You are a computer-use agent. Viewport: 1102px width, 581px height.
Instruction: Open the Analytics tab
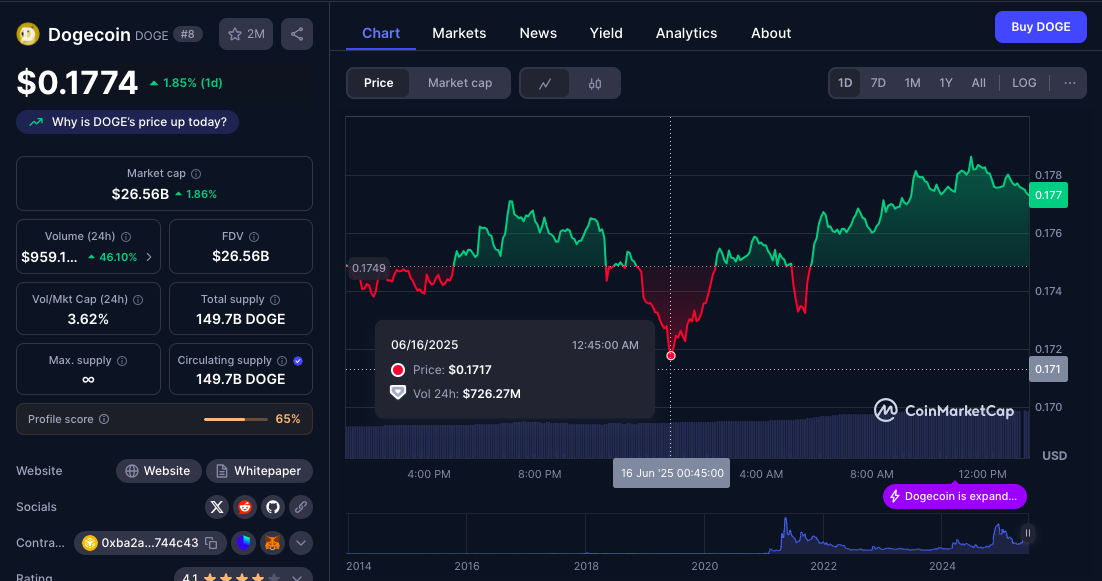(x=686, y=33)
